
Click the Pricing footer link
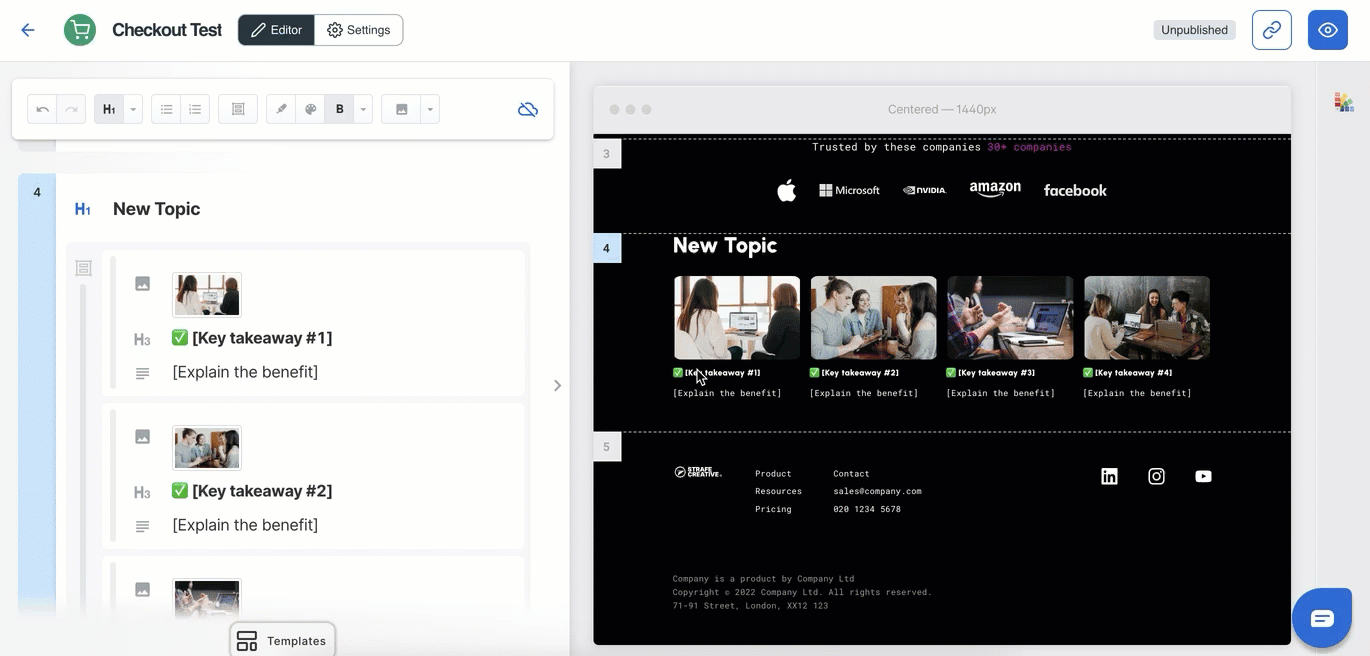click(773, 509)
